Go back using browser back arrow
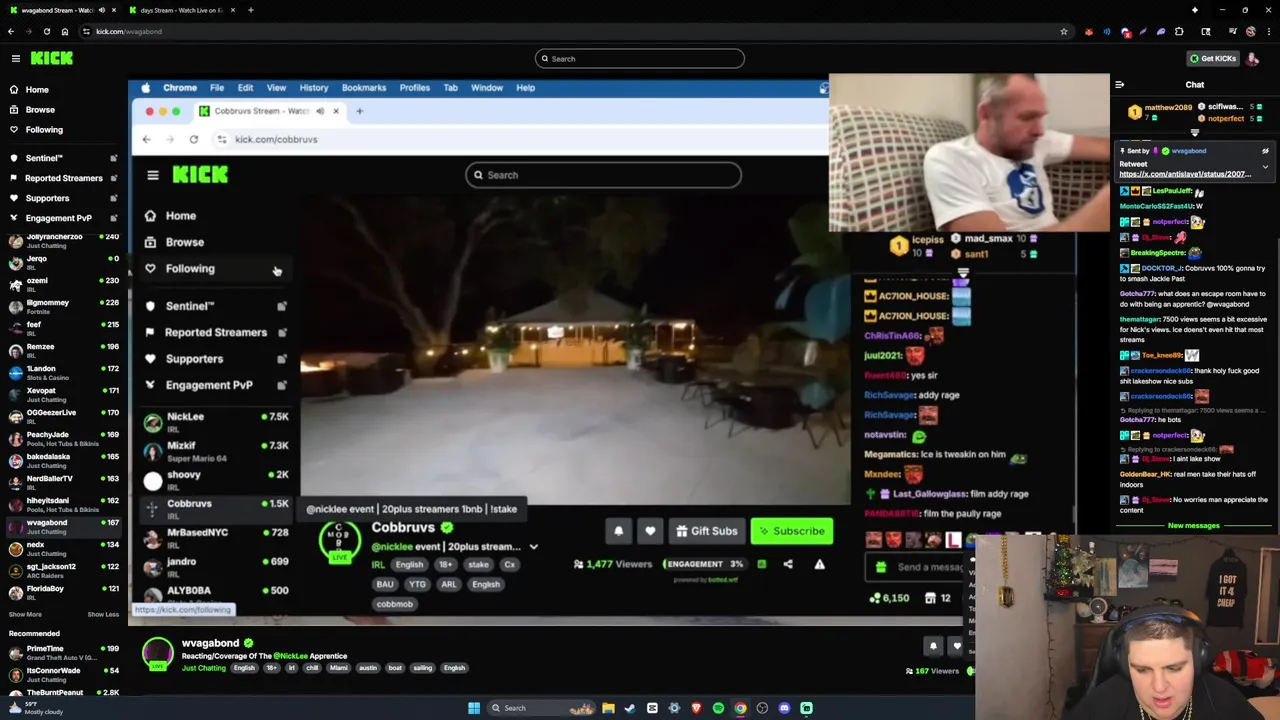The image size is (1280, 720). point(11,31)
